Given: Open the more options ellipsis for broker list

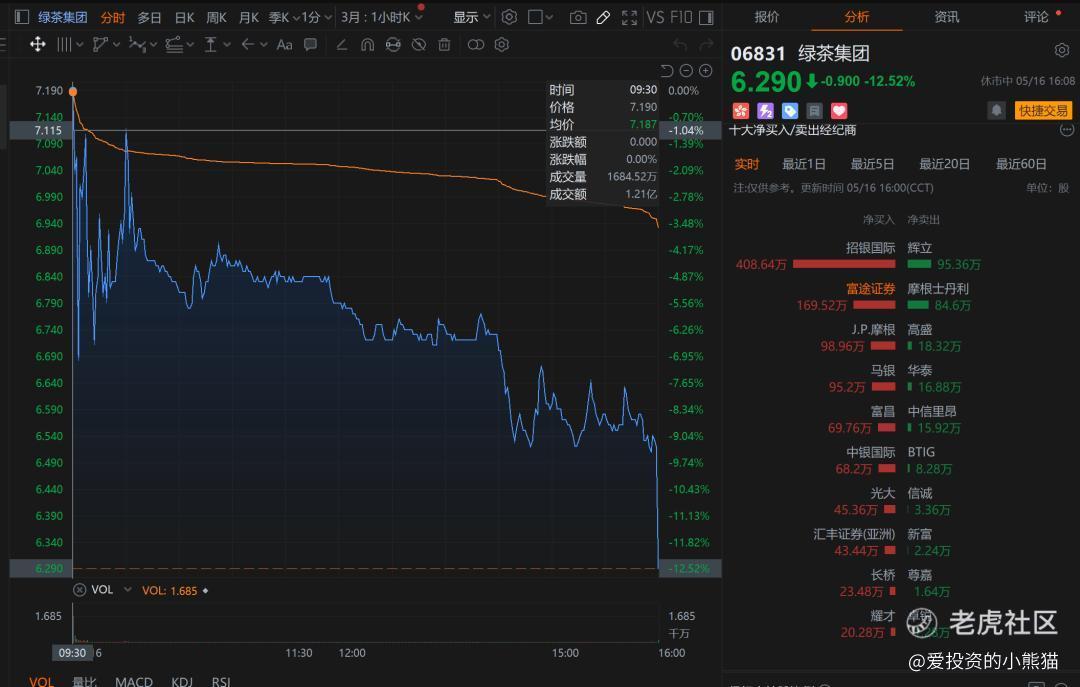Looking at the screenshot, I should (1067, 130).
